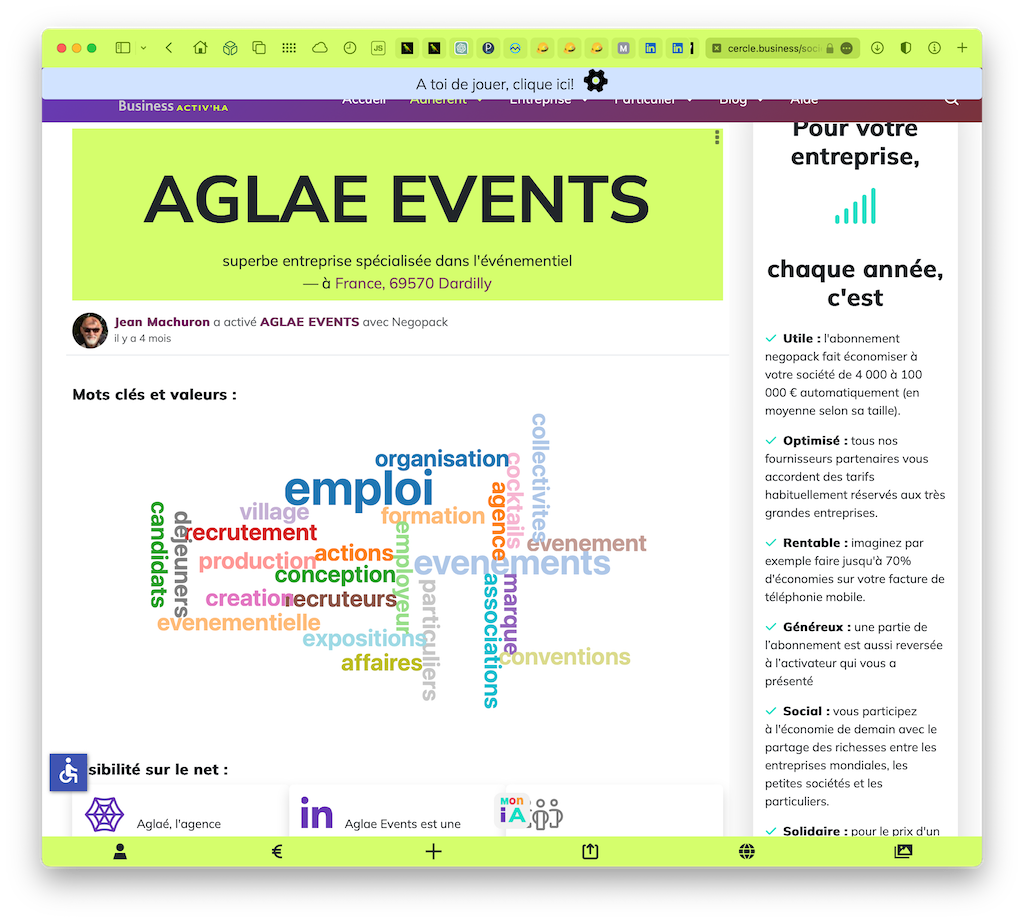
Task: Click the word 'organisation' in the word cloud
Action: click(441, 459)
